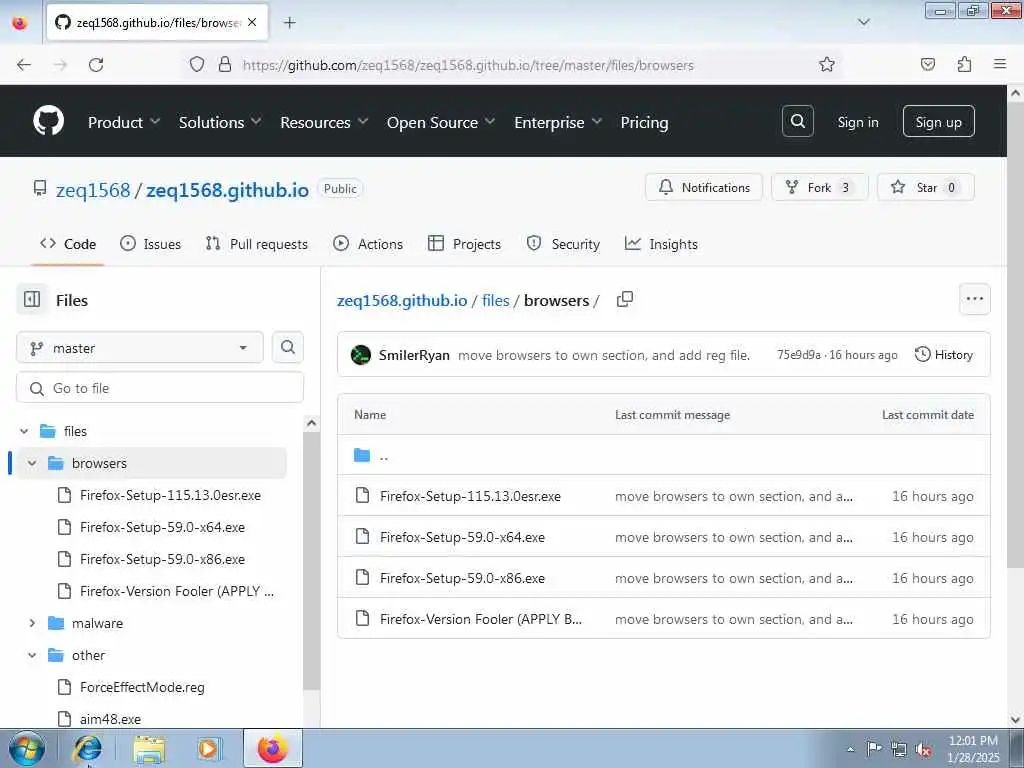
Task: Click the Notifications button
Action: tap(704, 187)
